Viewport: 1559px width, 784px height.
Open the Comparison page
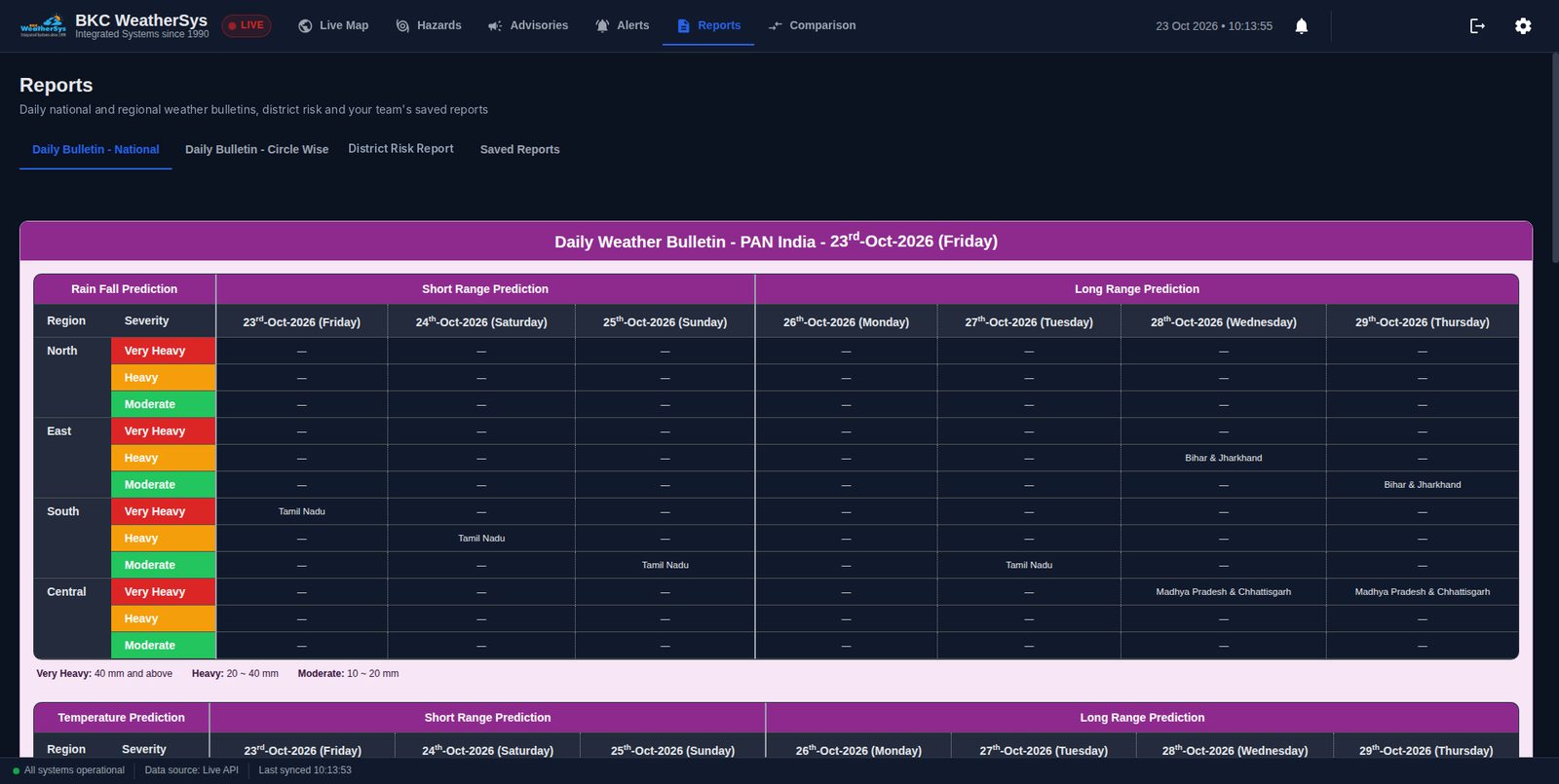tap(812, 25)
